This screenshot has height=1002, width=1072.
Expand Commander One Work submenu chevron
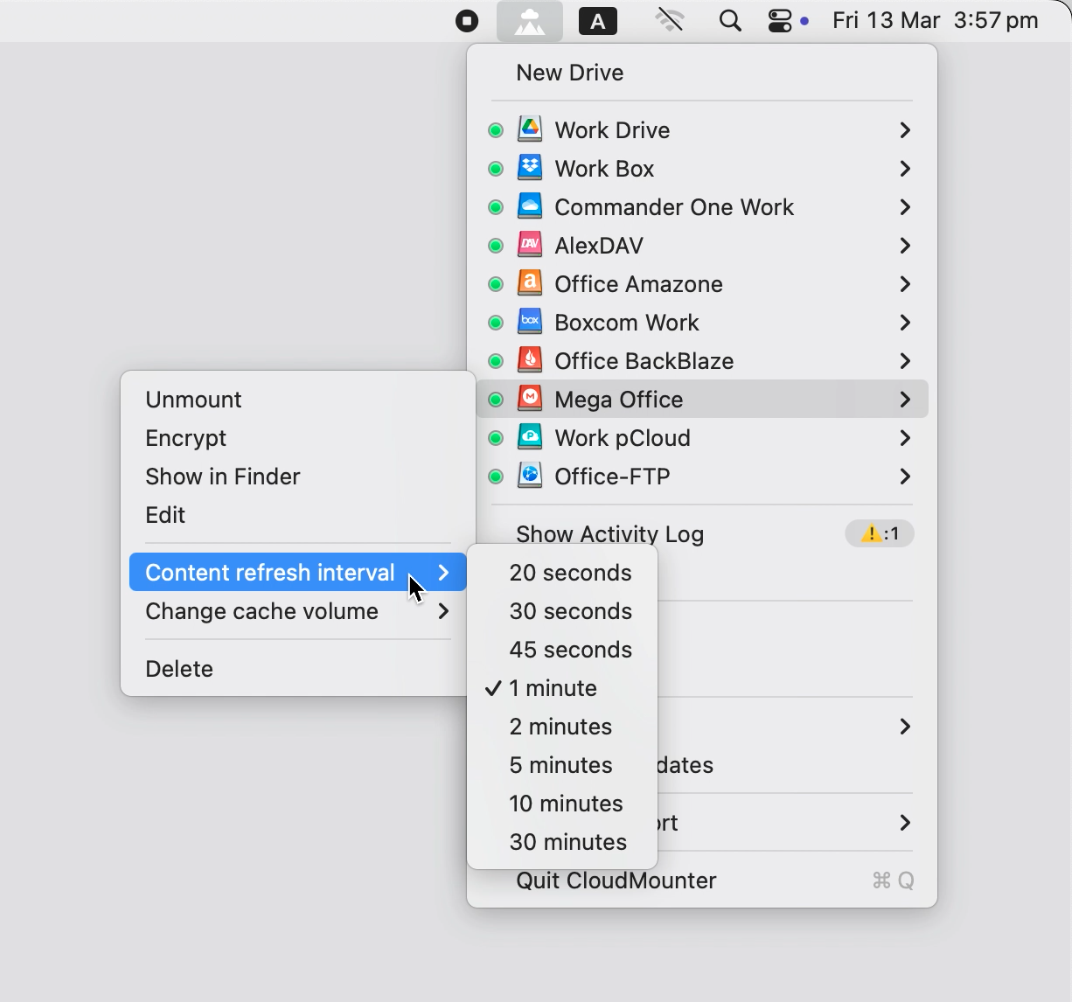click(904, 207)
